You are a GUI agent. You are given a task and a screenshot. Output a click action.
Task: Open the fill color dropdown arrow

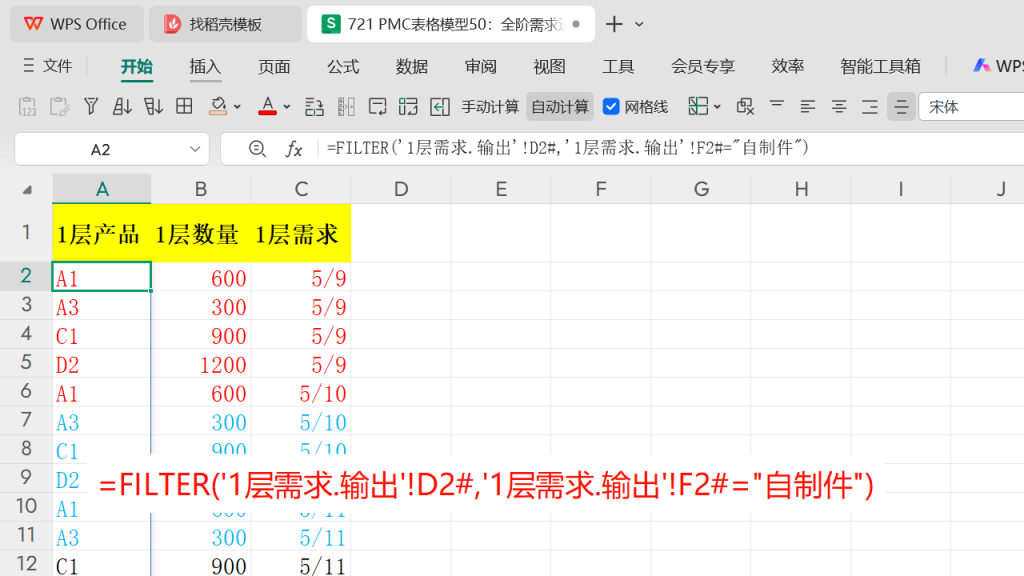pyautogui.click(x=237, y=107)
